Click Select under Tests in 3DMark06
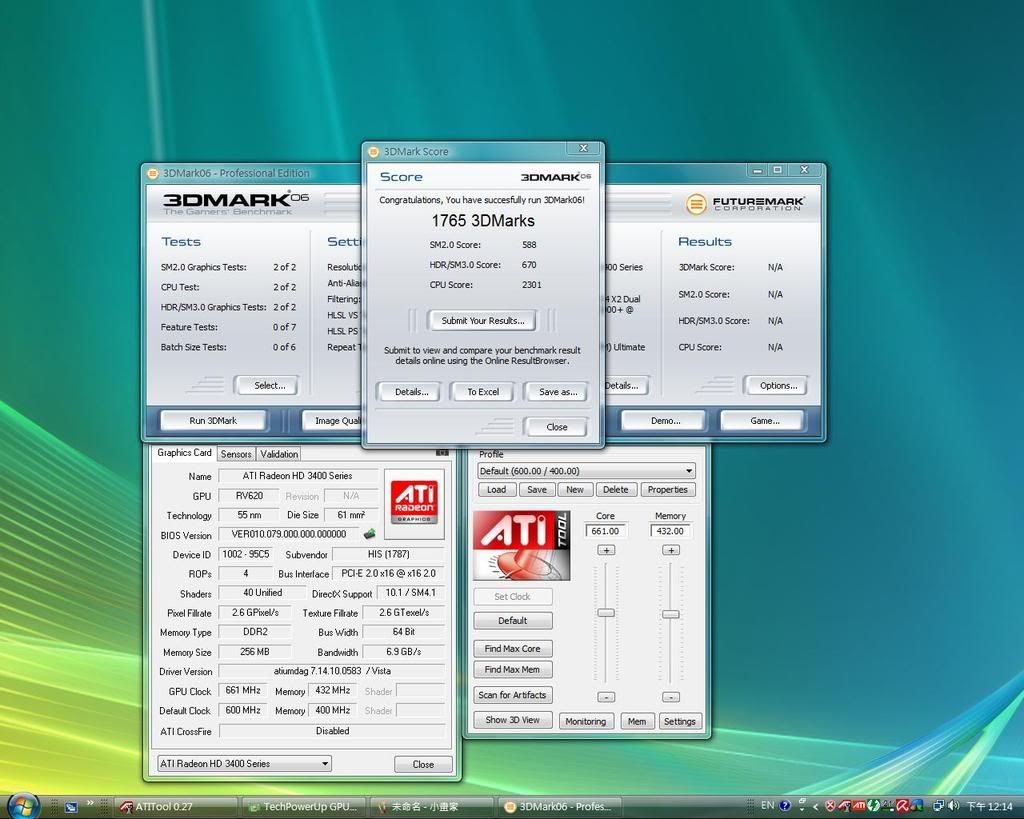This screenshot has height=819, width=1024. [269, 385]
